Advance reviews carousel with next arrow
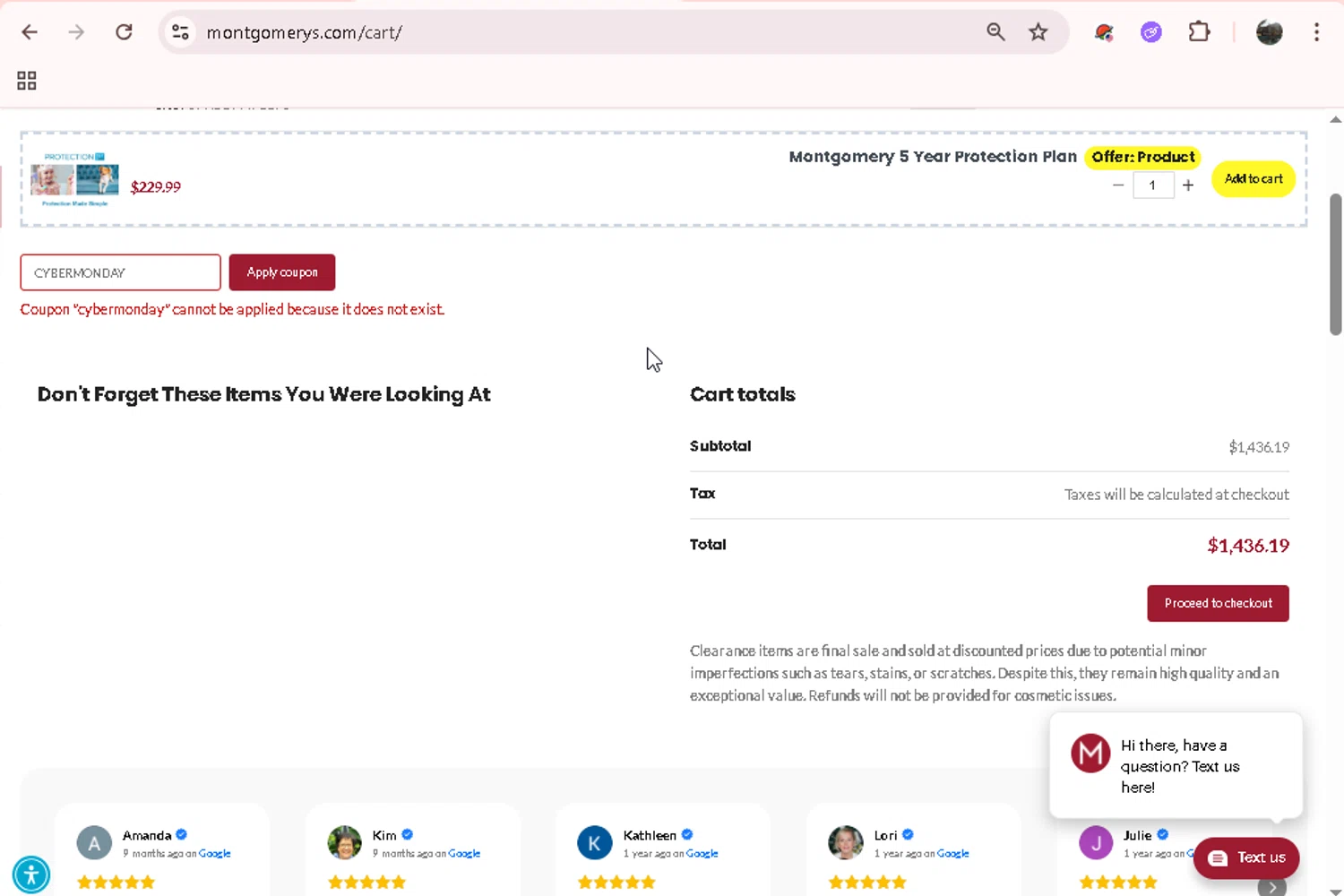Viewport: 1344px width, 896px height. click(1271, 887)
